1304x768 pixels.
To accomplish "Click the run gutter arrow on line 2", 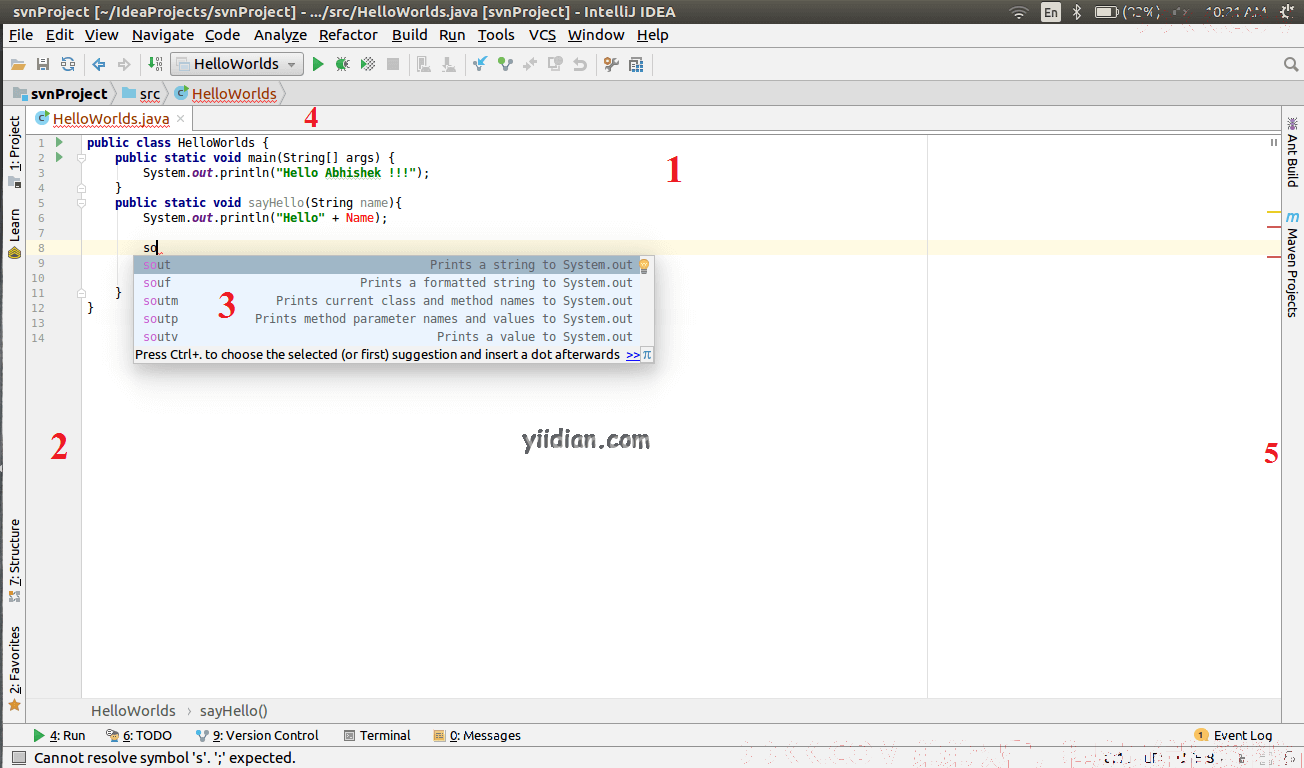I will tap(60, 157).
